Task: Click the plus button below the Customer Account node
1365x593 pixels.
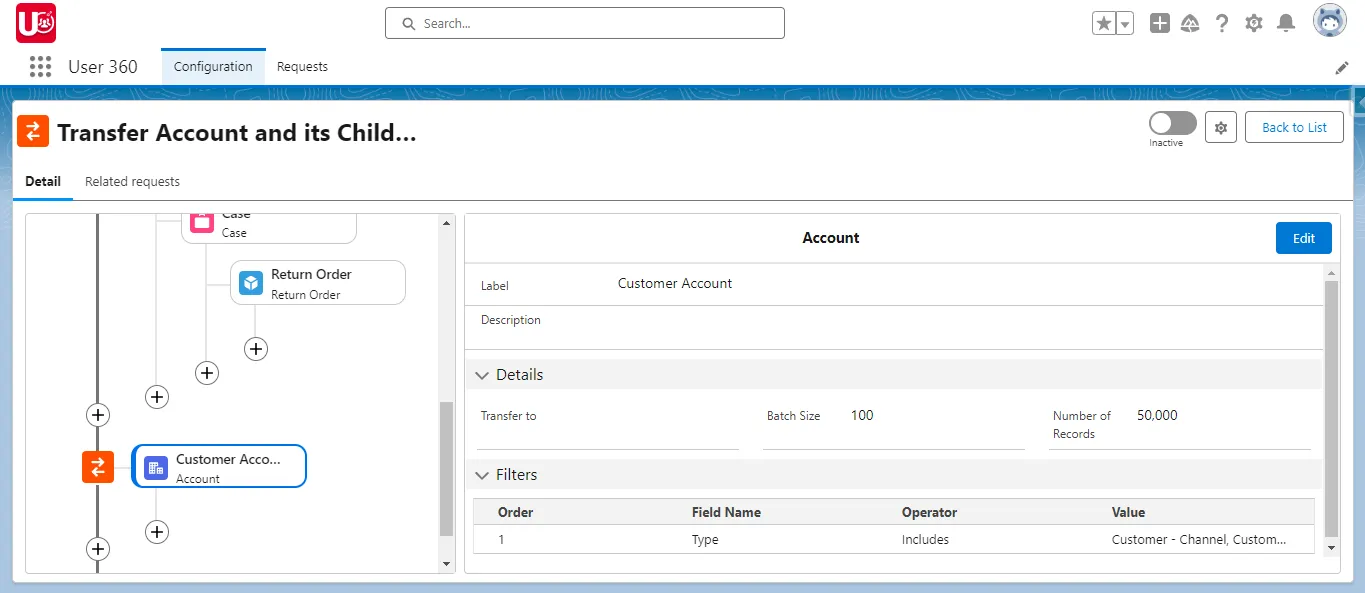Action: (x=156, y=532)
